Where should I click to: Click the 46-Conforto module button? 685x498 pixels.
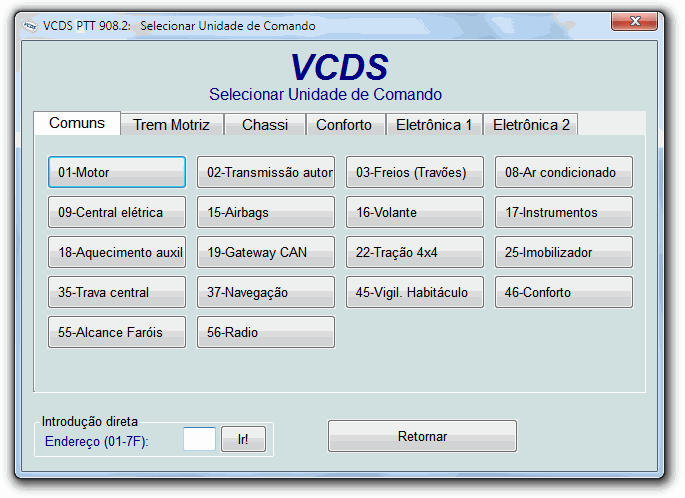pyautogui.click(x=564, y=292)
